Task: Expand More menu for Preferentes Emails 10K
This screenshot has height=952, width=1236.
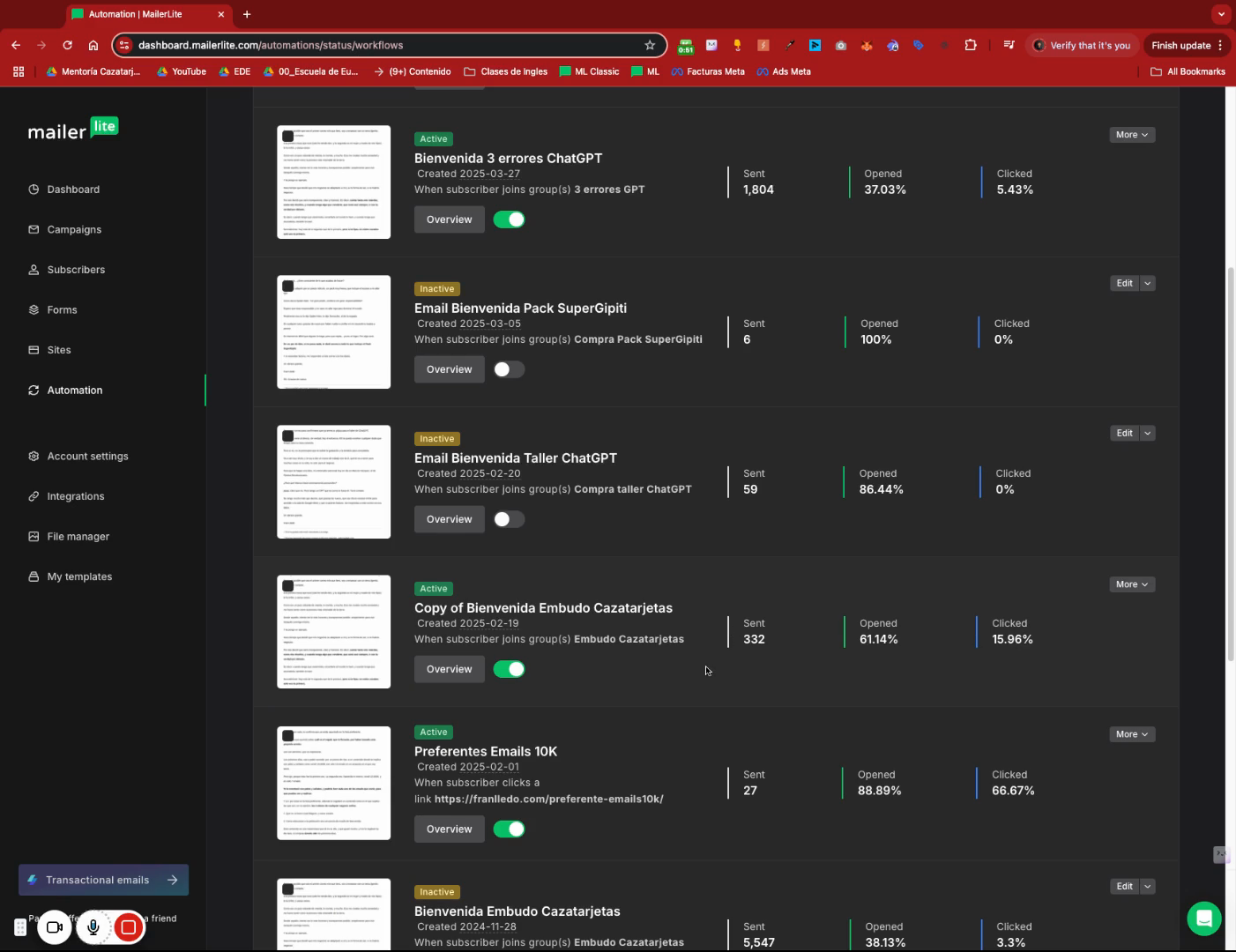Action: pyautogui.click(x=1132, y=734)
